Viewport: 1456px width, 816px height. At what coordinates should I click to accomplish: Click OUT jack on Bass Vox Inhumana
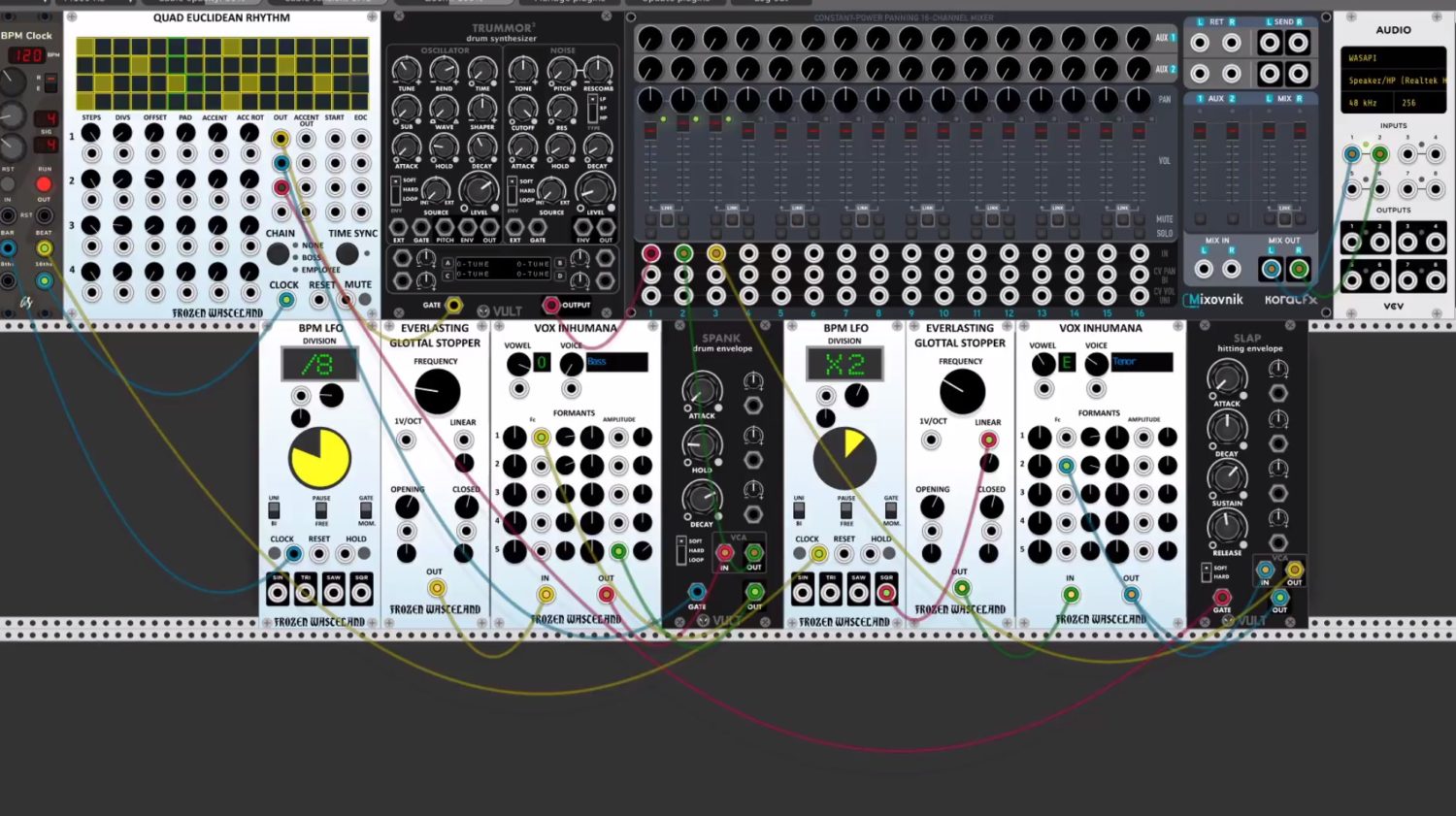606,594
